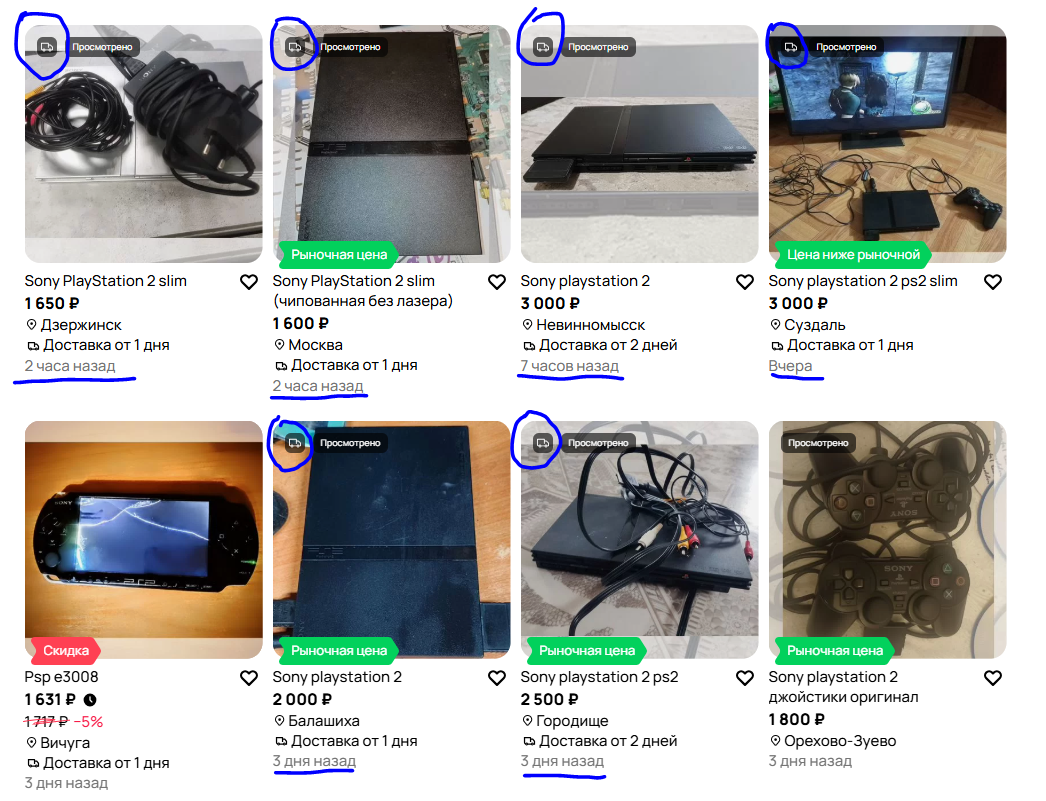Click the Рыночная цена badge on the Moscow listing
Screen dimensions: 1046x801
click(339, 255)
